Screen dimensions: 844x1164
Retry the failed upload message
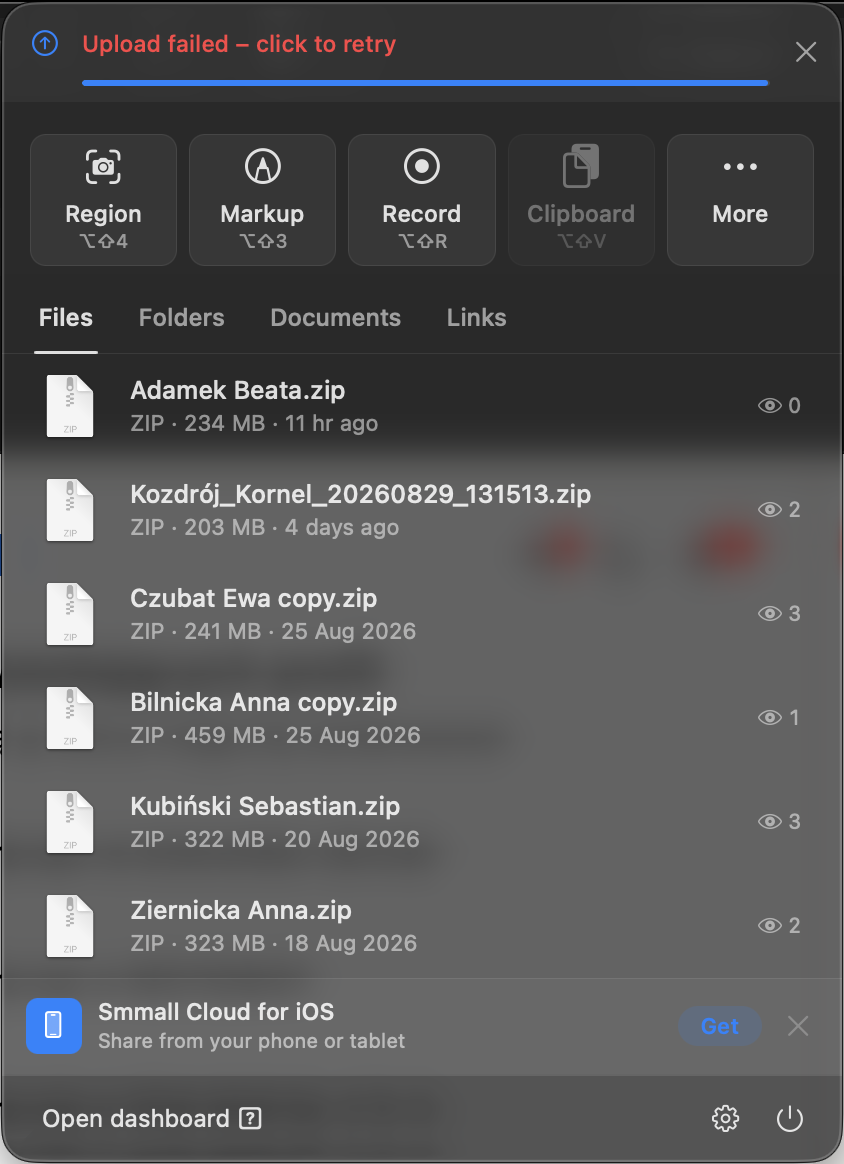click(239, 44)
